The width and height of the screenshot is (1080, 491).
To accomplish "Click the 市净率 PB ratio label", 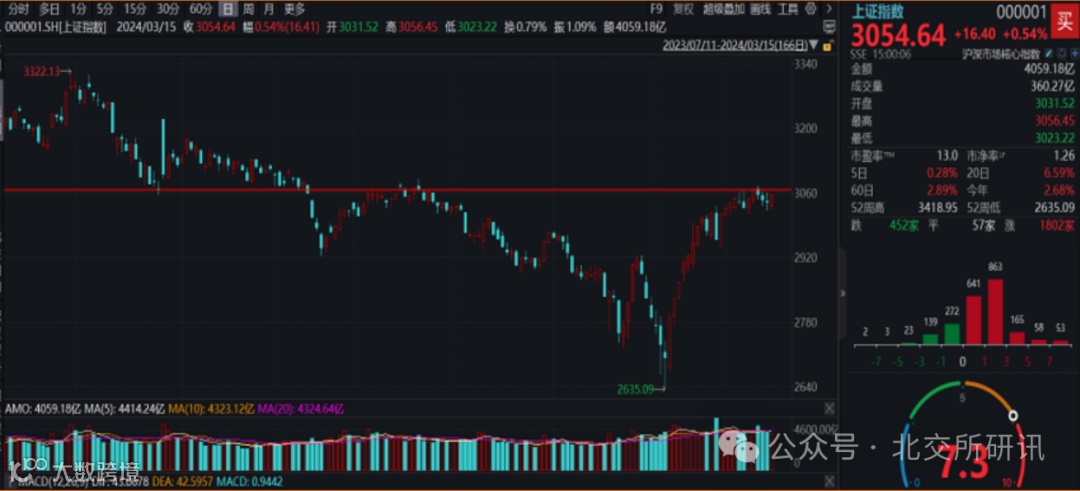I will [986, 156].
